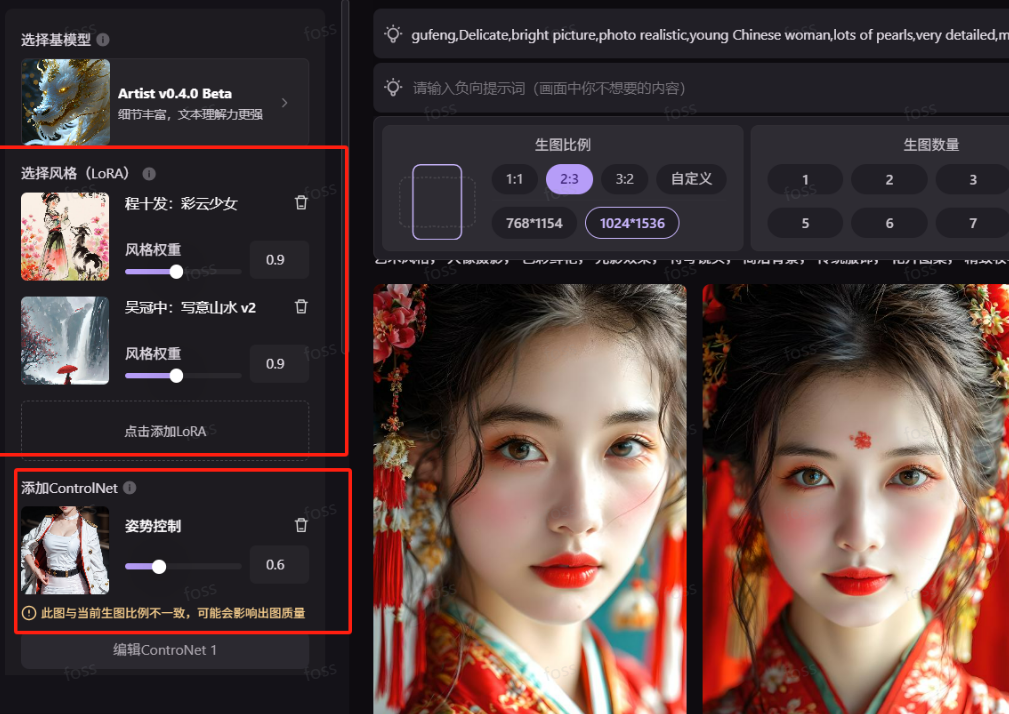The image size is (1009, 714).
Task: Delete the 吴冠中：写意山水 v2 LoRA
Action: (301, 307)
